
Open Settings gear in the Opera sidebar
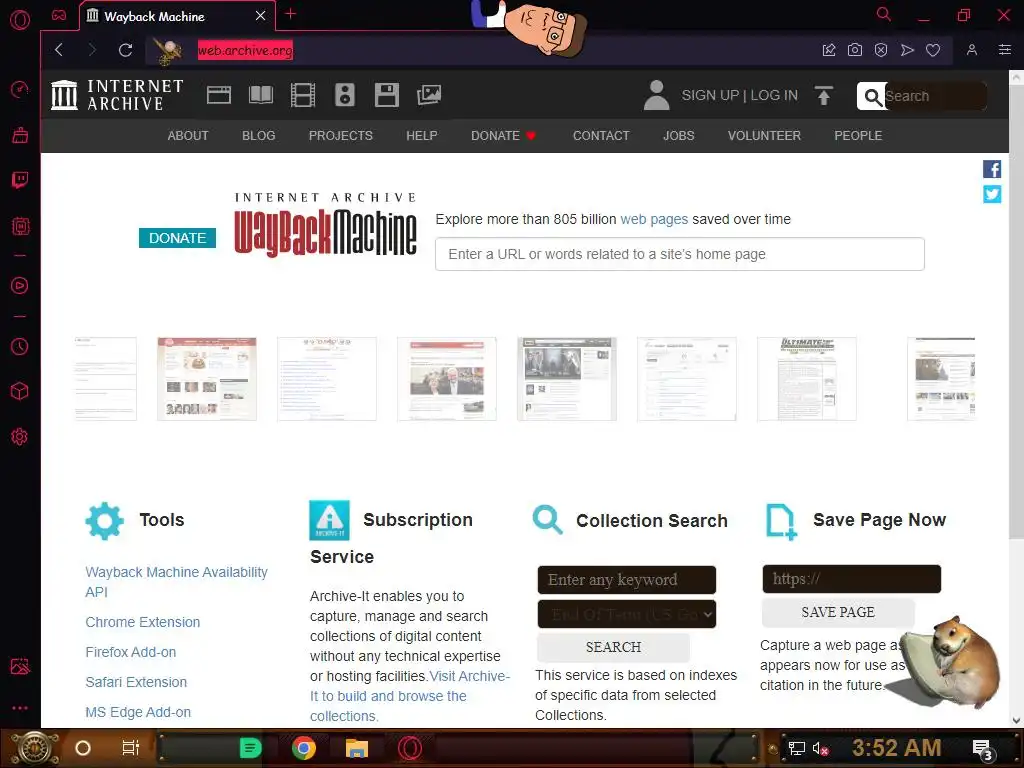pos(20,436)
